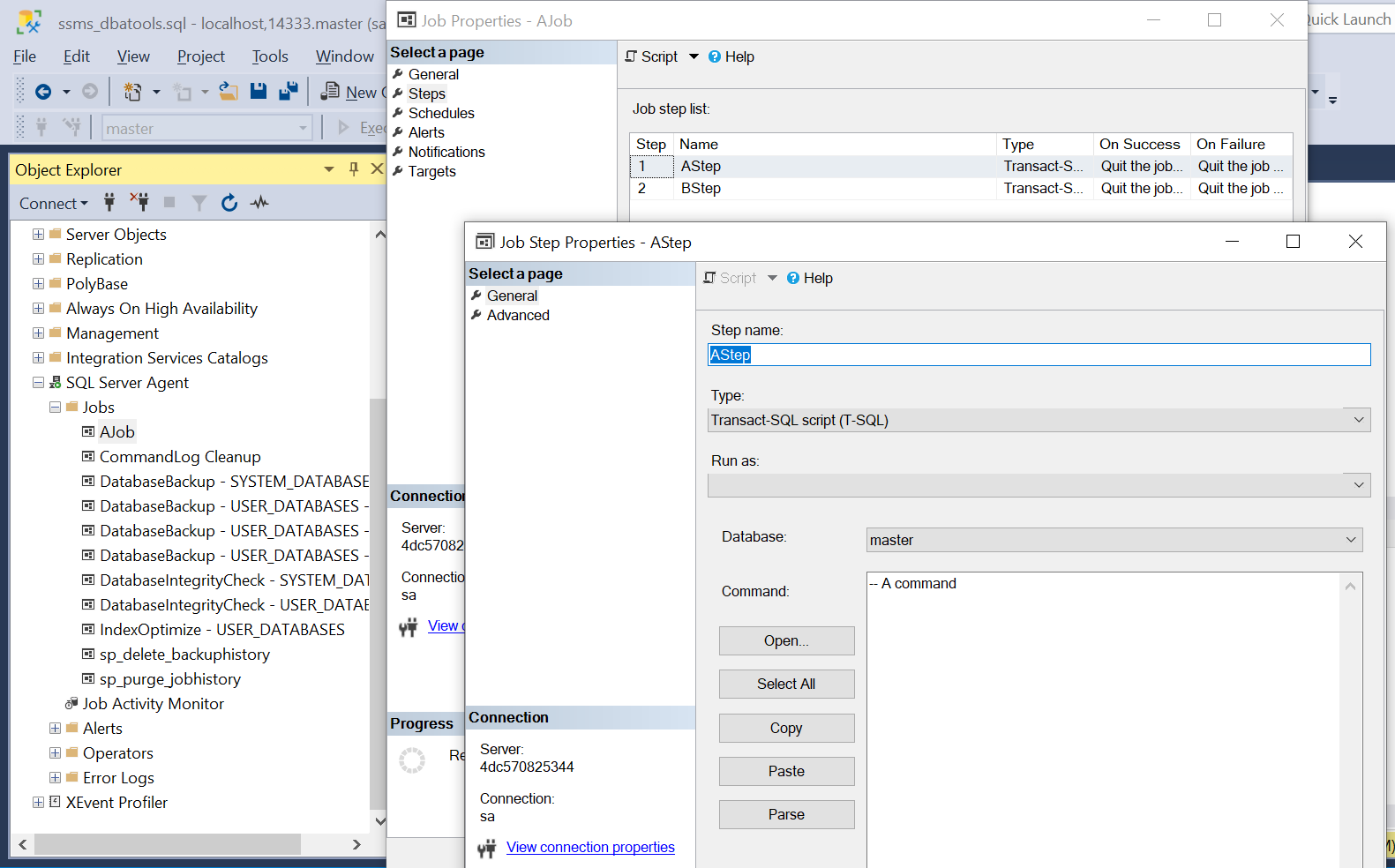Click the Disconnect icon in Object Explorer

pos(139,202)
